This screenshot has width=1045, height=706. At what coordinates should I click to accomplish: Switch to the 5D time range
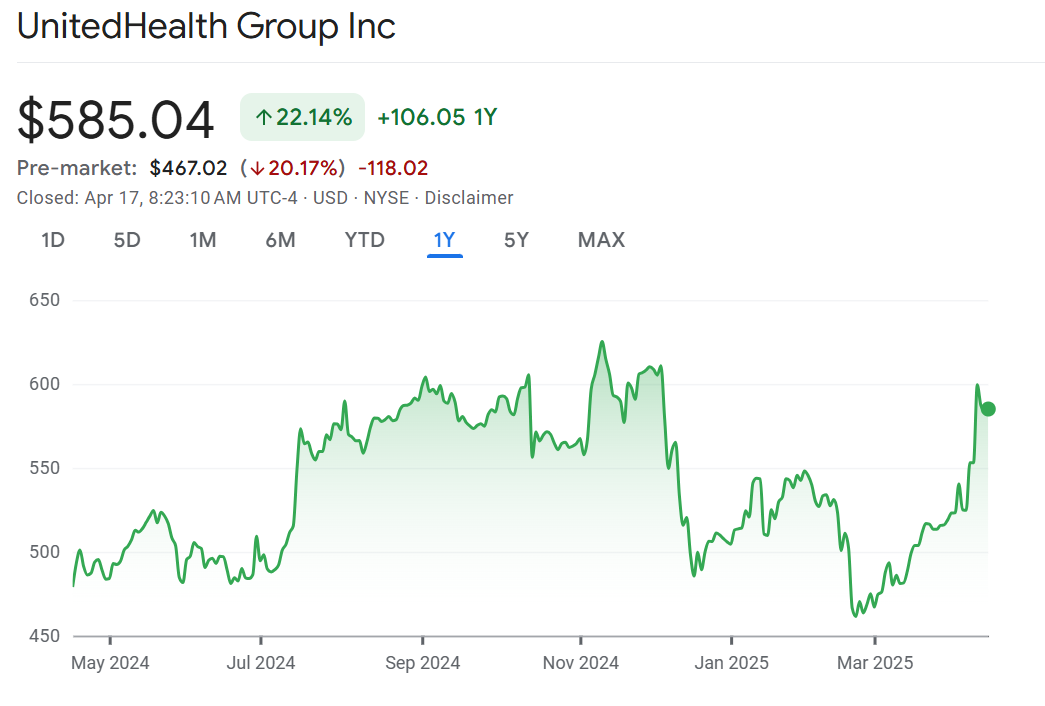click(127, 240)
